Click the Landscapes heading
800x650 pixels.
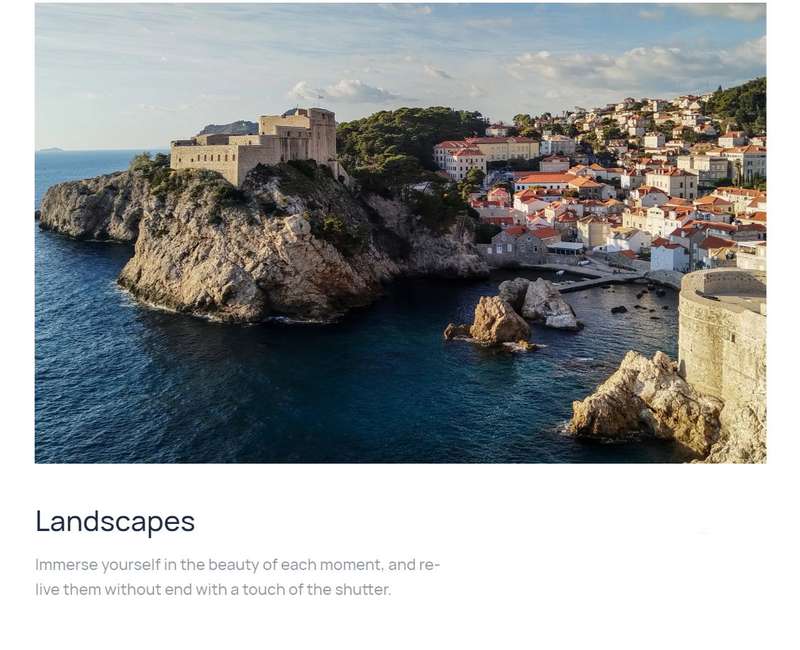115,521
